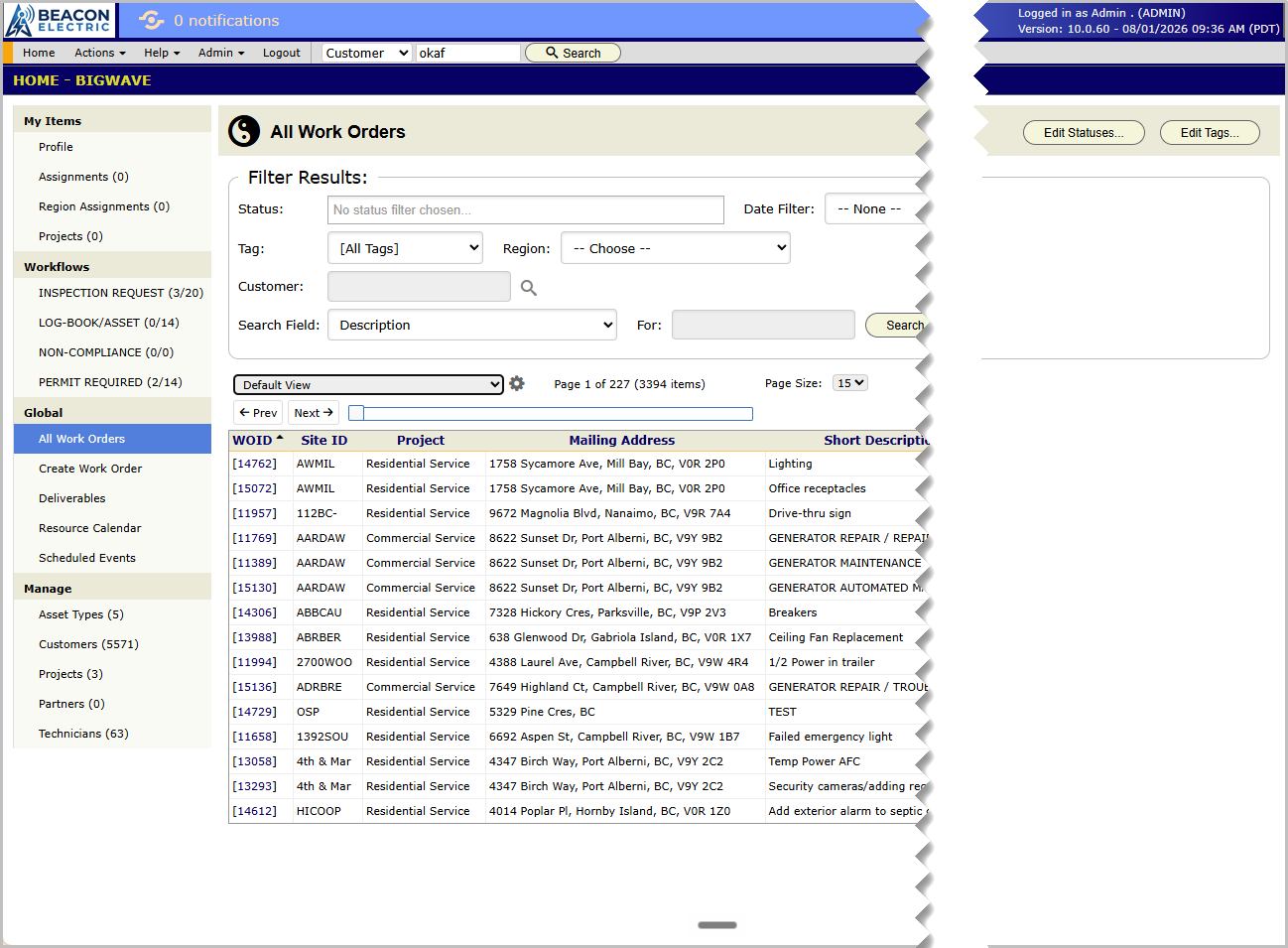Open work order [14762]
The width and height of the screenshot is (1288, 948).
pos(255,464)
